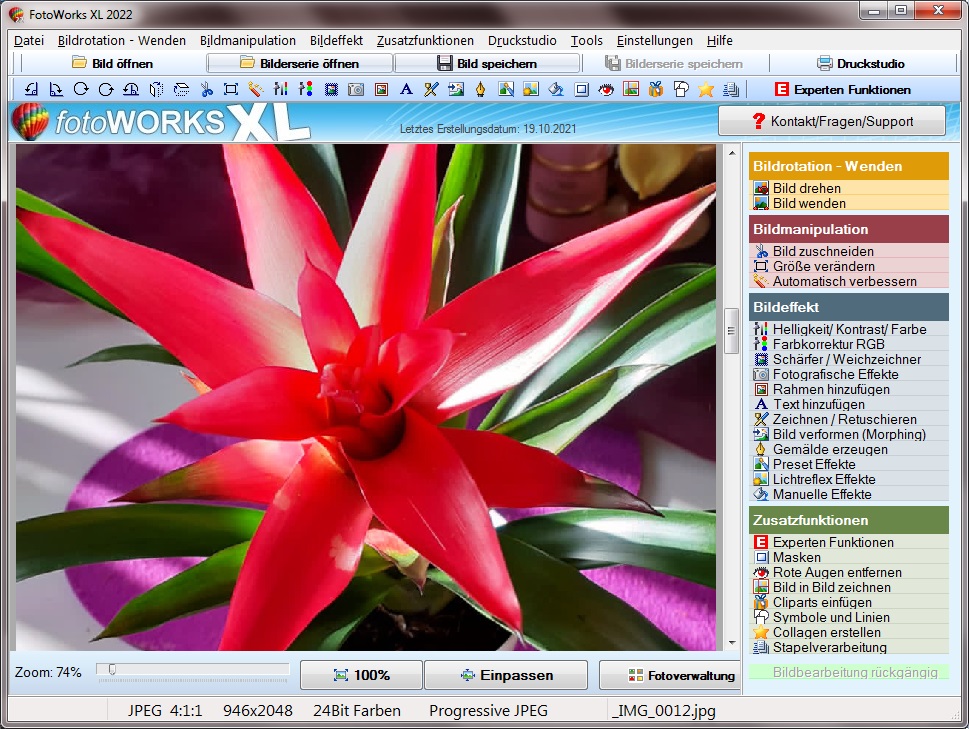
Task: Click the sharpen/blur icon in the toolbar
Action: click(x=331, y=90)
